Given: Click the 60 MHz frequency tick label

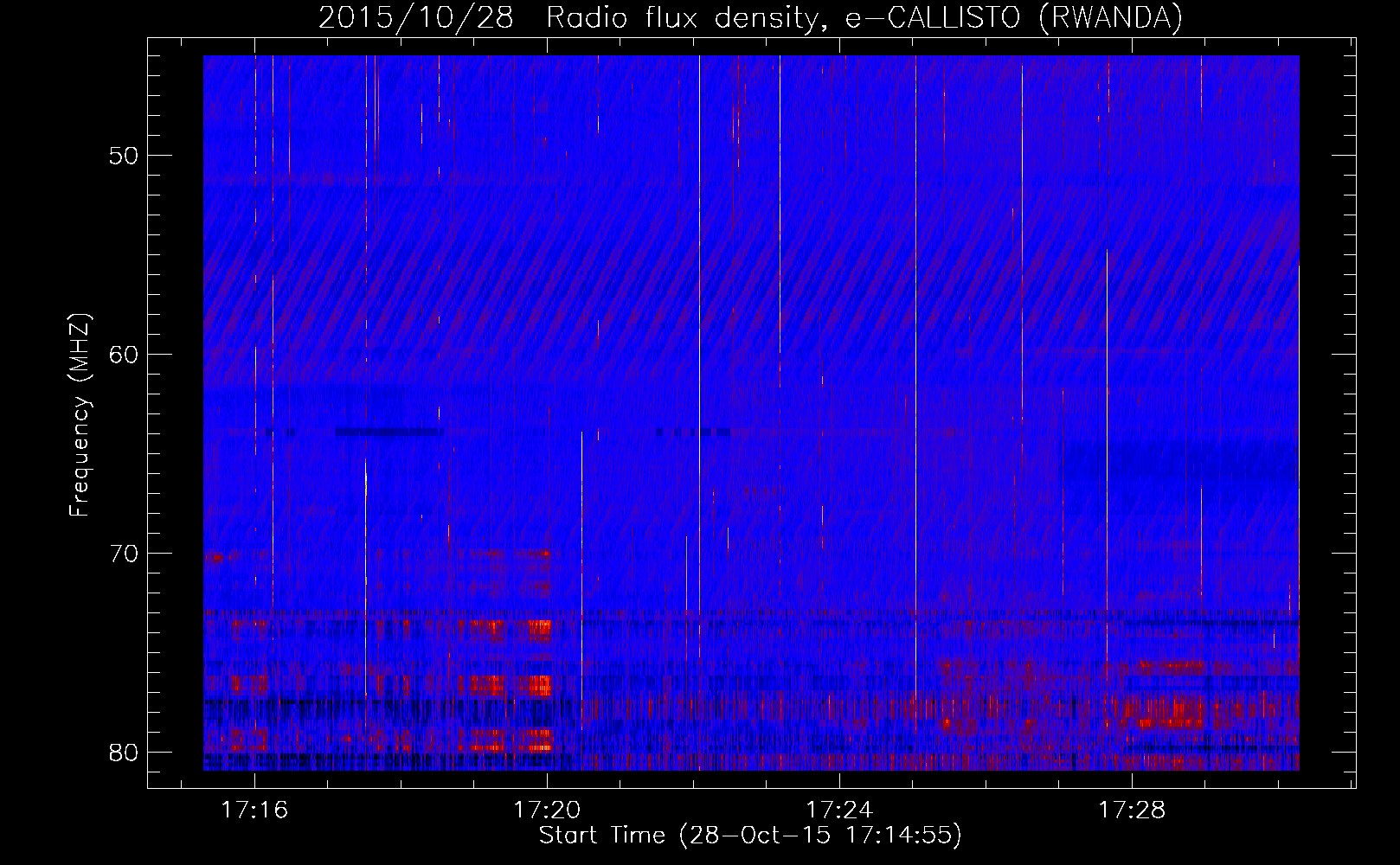Looking at the screenshot, I should coord(124,355).
